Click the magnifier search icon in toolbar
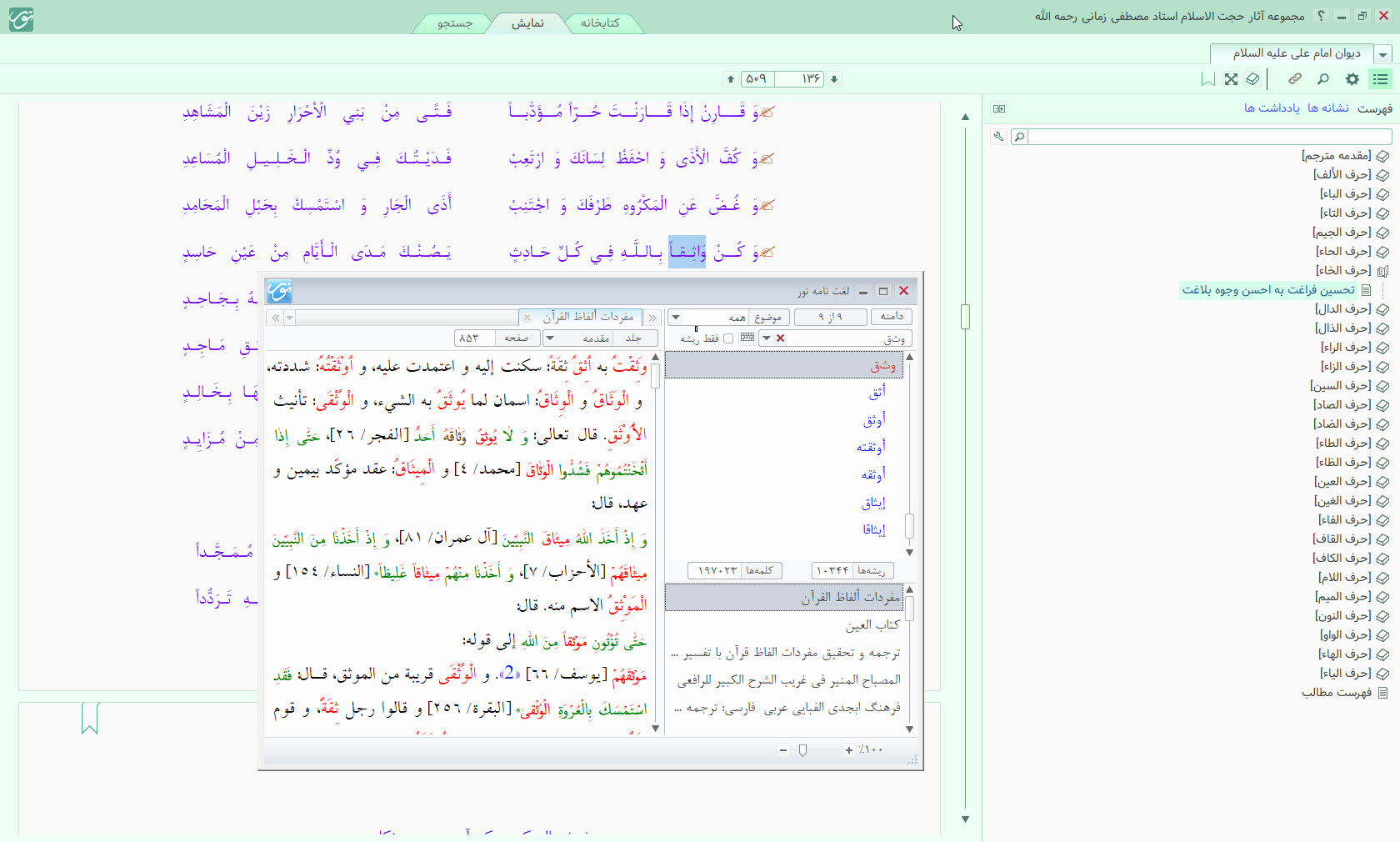The height and width of the screenshot is (842, 1400). point(1322,79)
